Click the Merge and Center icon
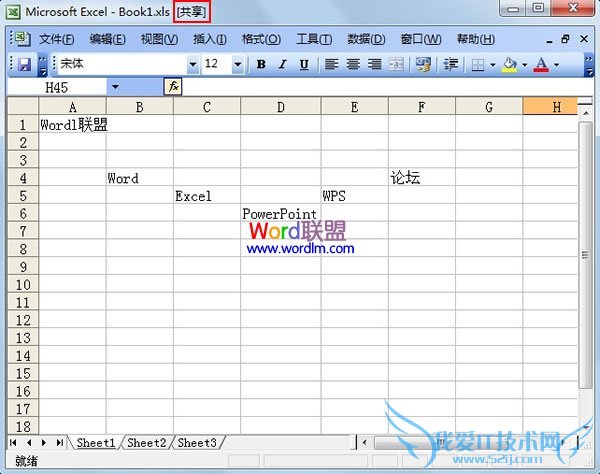This screenshot has height=474, width=600. click(396, 64)
